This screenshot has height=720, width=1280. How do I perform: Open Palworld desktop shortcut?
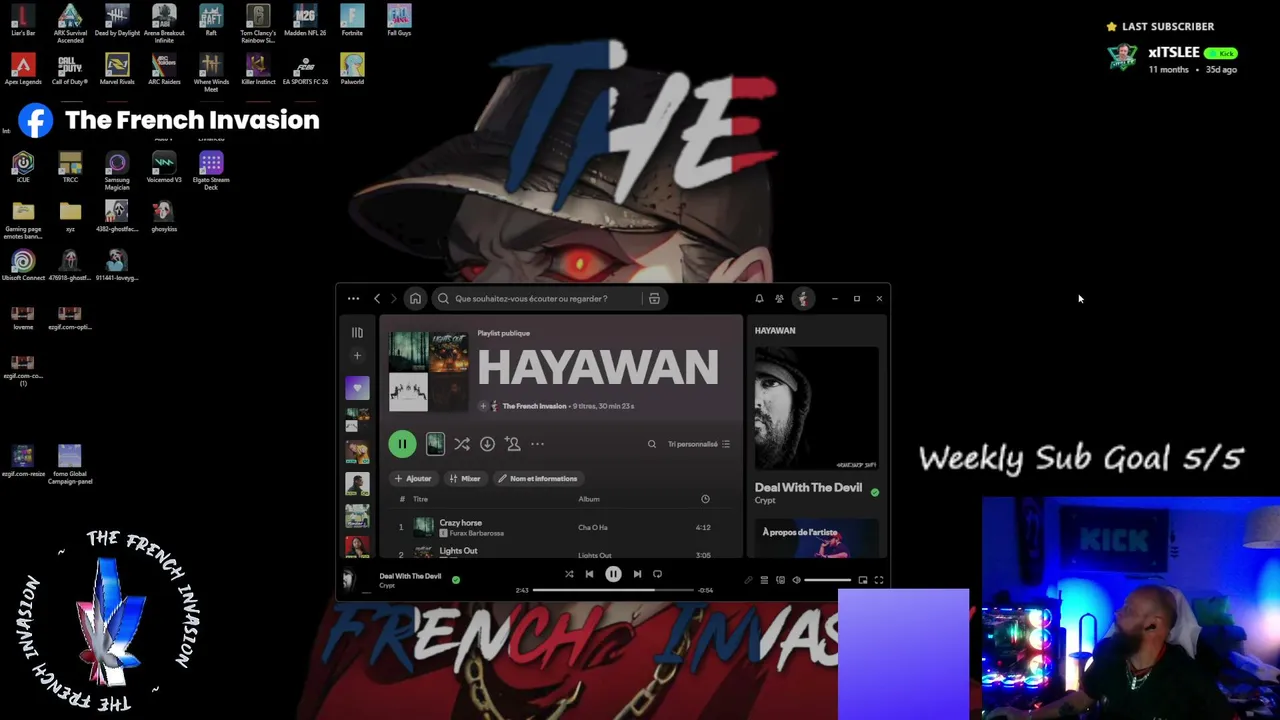point(352,70)
